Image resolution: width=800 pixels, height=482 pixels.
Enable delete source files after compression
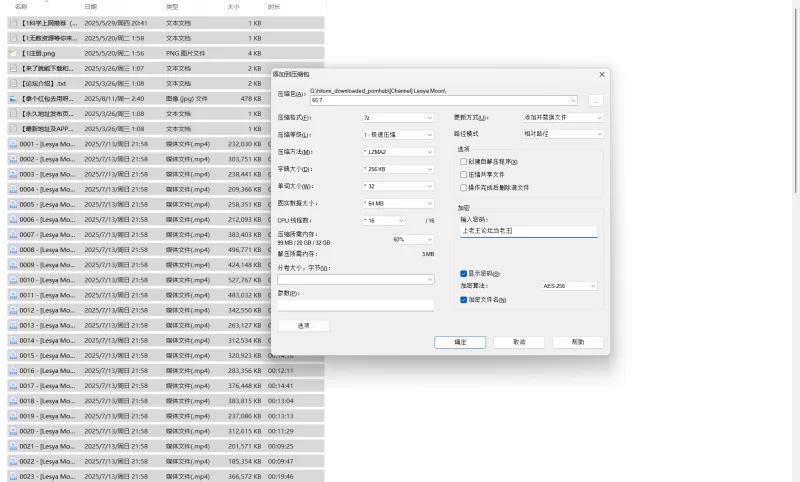[x=463, y=188]
